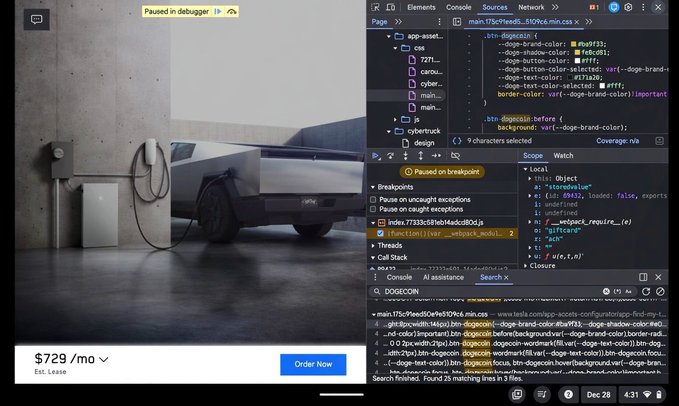This screenshot has height=406, width=679.
Task: Uncheck the webpack function breakpoint checkbox
Action: [x=380, y=233]
